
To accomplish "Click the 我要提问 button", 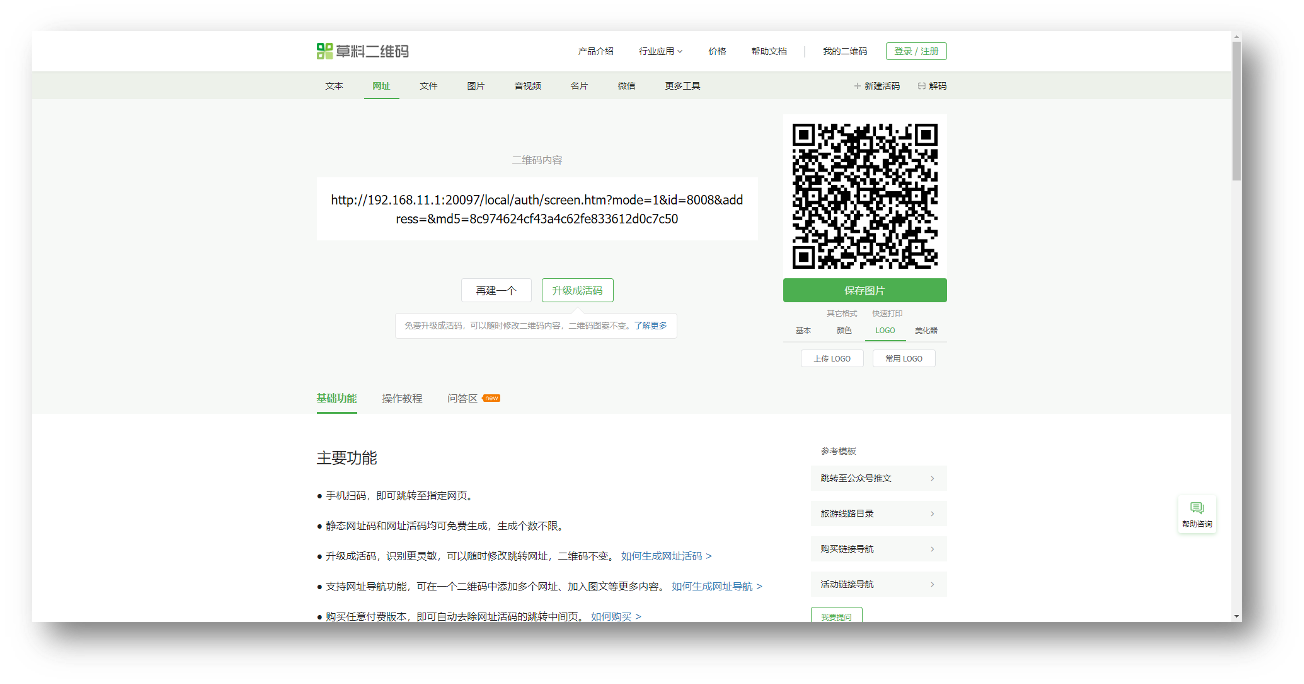I will point(836,615).
